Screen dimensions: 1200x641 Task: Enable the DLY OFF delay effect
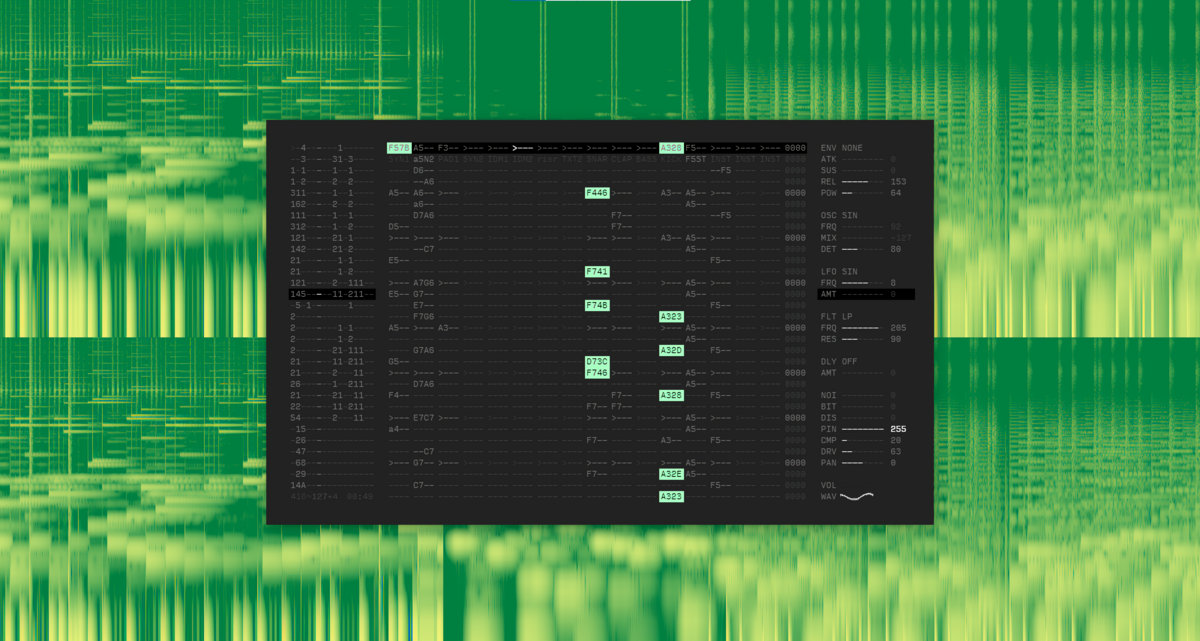point(849,360)
